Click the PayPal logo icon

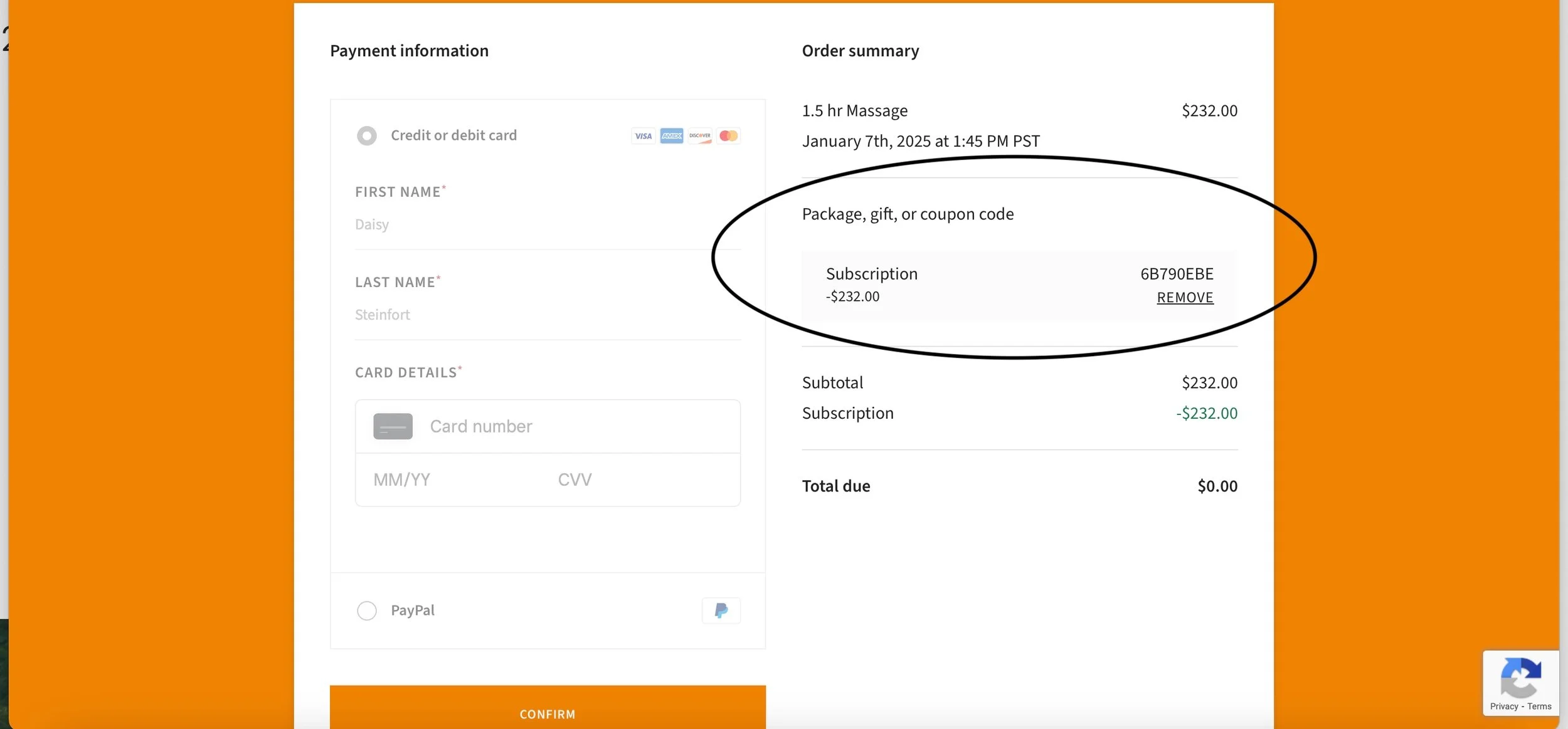[x=721, y=611]
